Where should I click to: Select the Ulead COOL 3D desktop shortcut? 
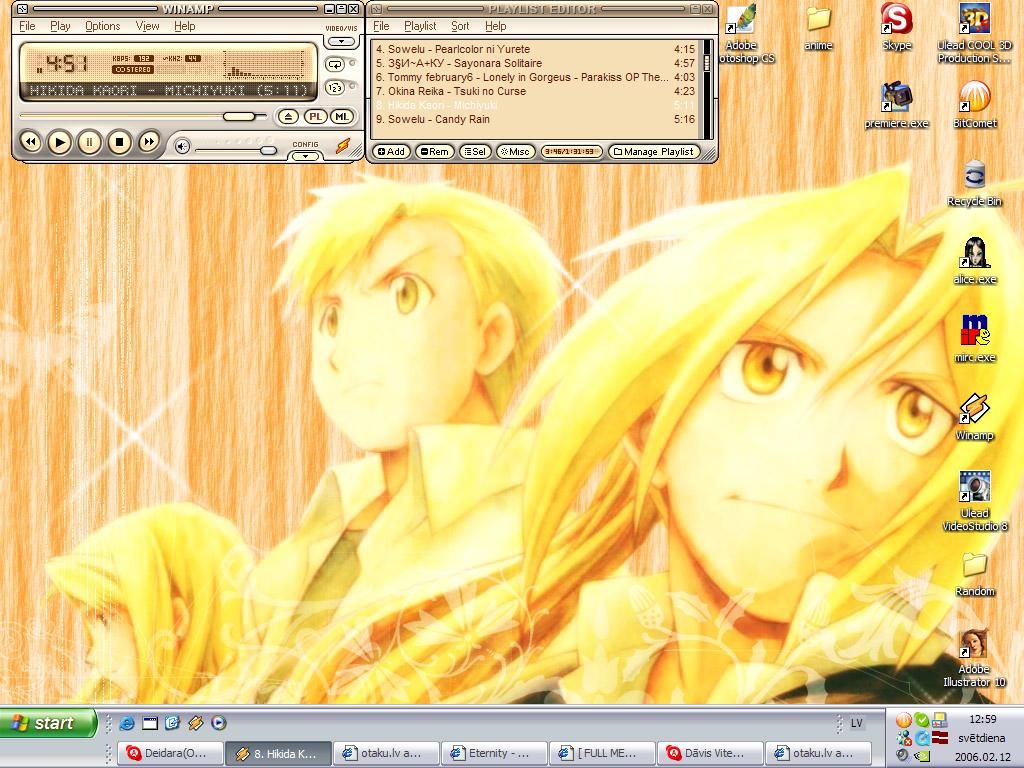(x=974, y=34)
